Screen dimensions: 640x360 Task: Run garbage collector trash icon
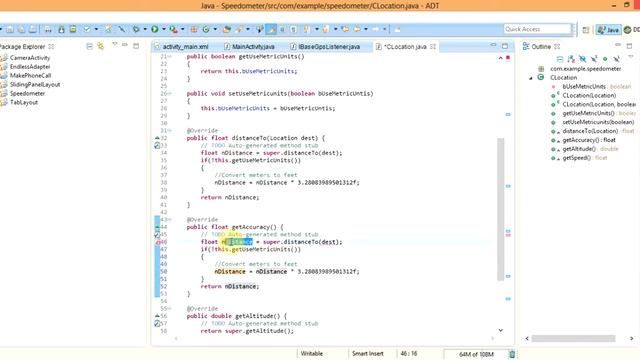pos(512,354)
